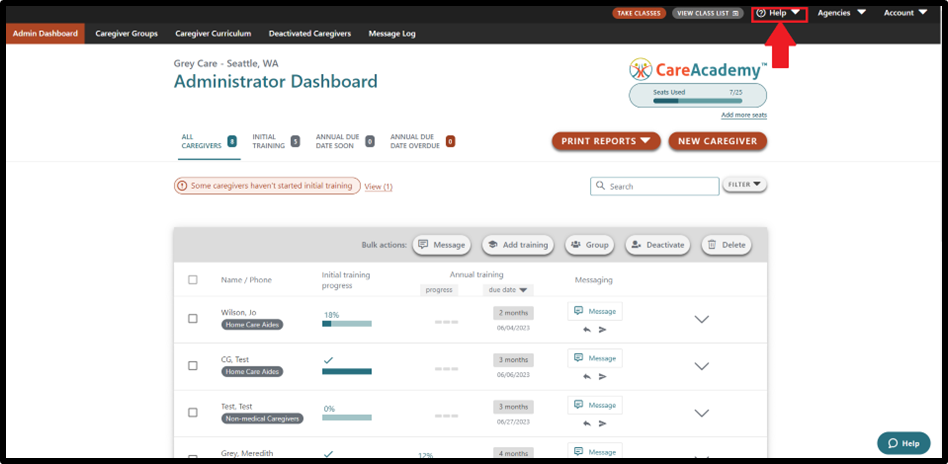Open Caregiver Groups tab
Screen dimensions: 948x464
click(x=126, y=33)
